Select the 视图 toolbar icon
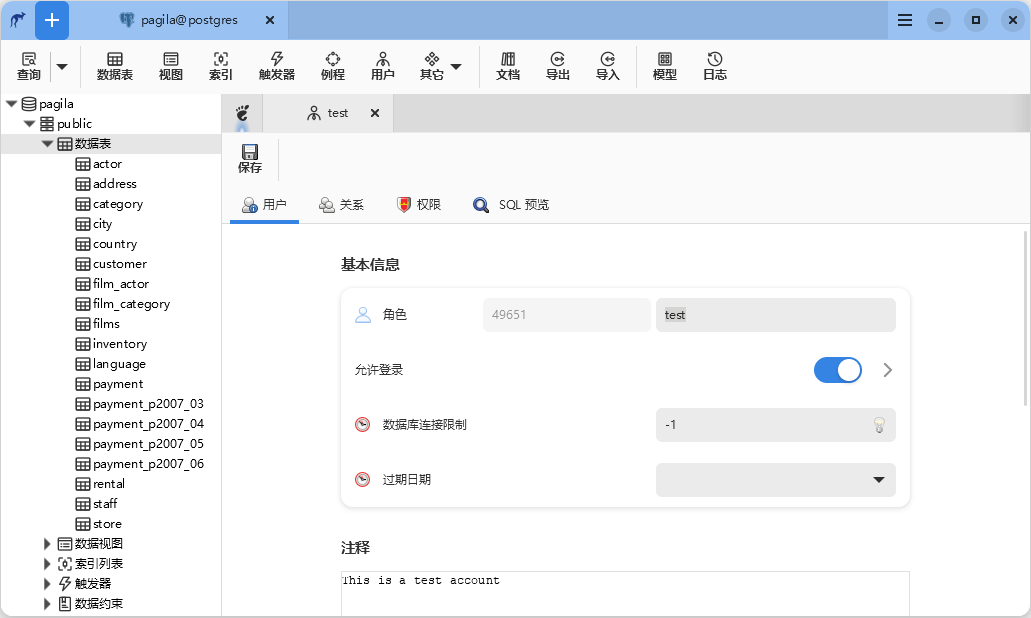The height and width of the screenshot is (618, 1031). (170, 65)
